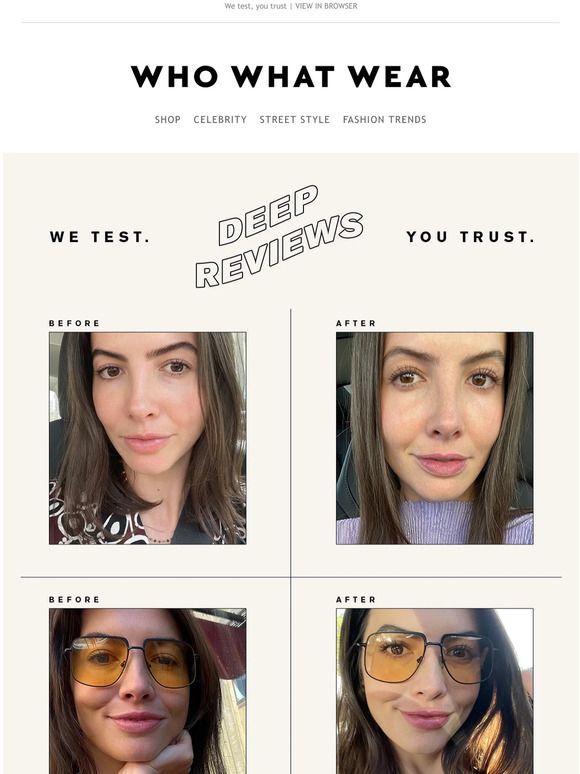
Task: Click the 'We test, you trust' preheader text
Action: 255,6
